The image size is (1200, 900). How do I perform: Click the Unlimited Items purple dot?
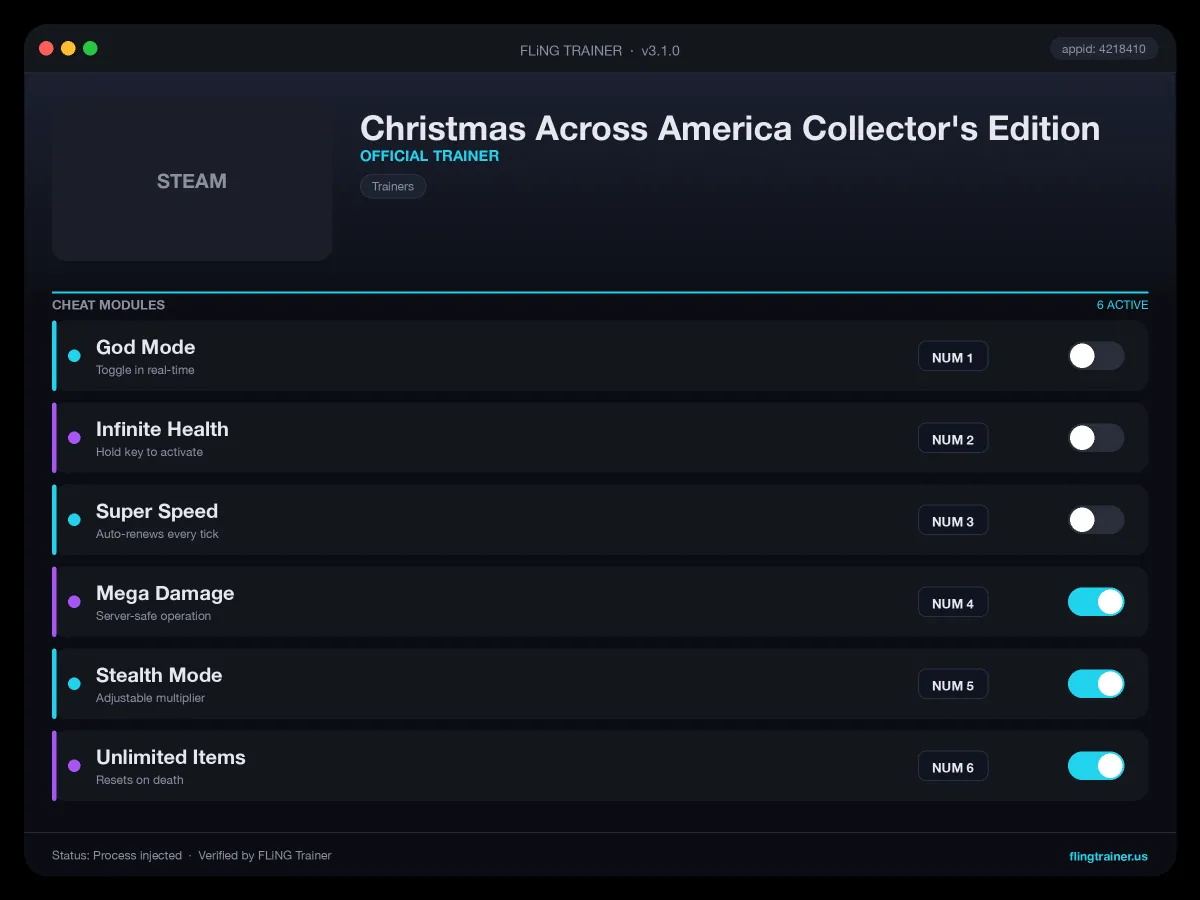[x=74, y=766]
